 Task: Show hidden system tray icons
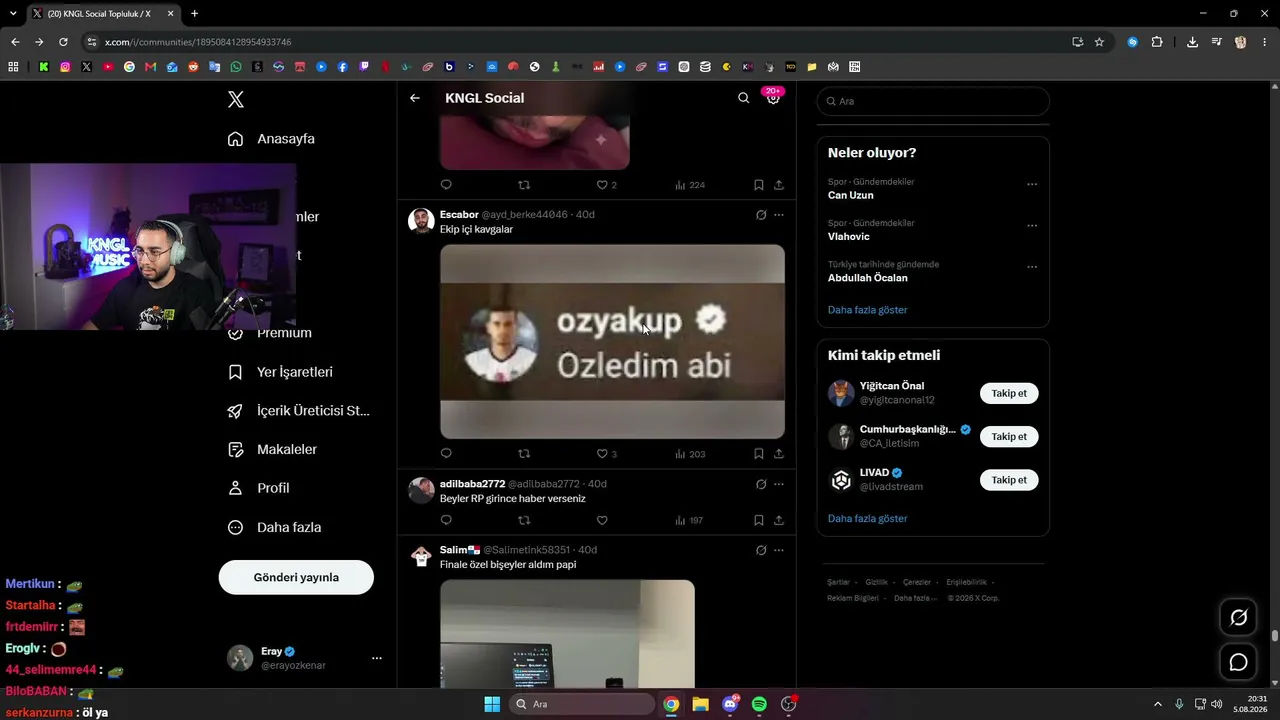pyautogui.click(x=1158, y=704)
